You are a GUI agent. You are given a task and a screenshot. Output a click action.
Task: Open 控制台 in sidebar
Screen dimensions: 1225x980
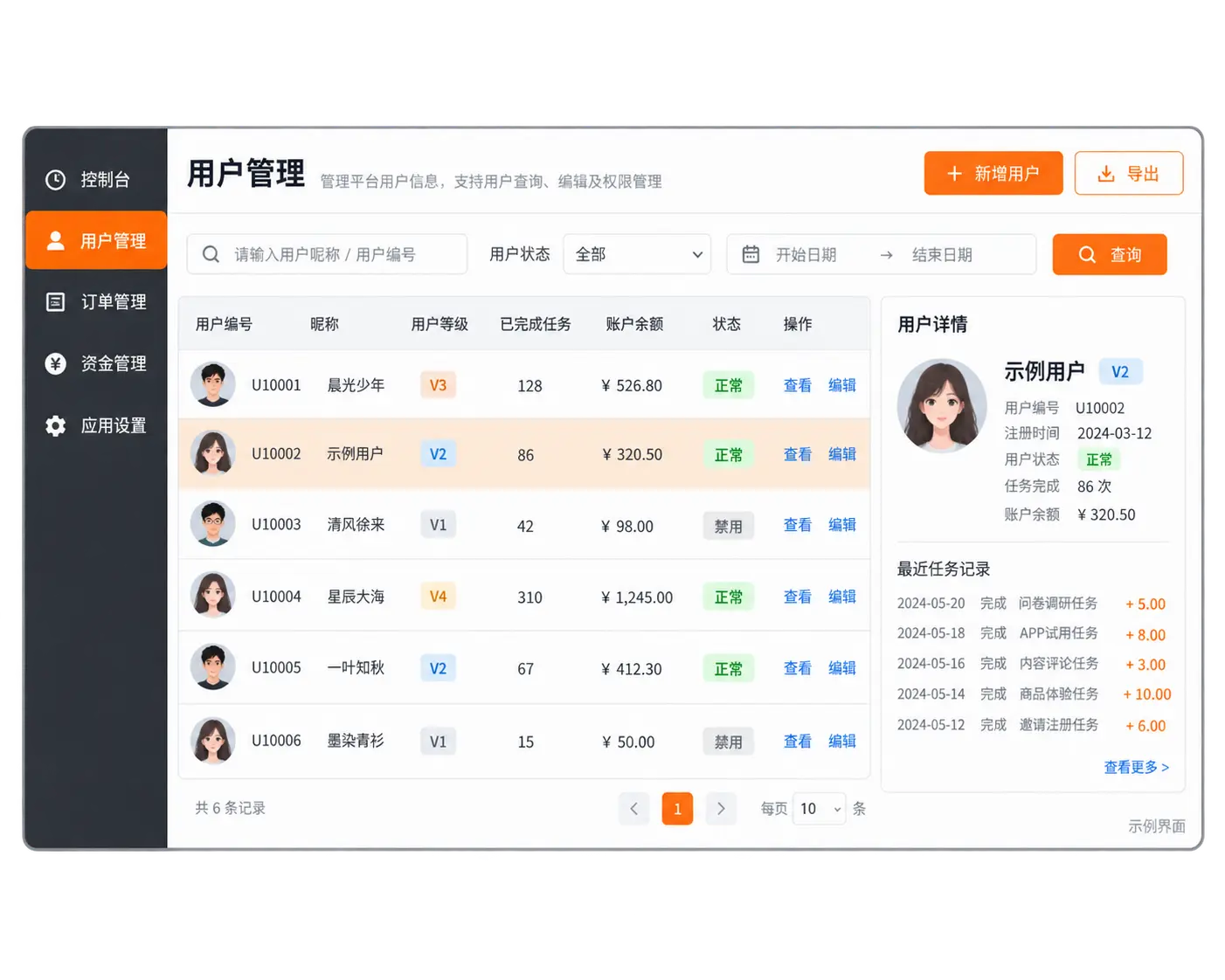pyautogui.click(x=96, y=180)
